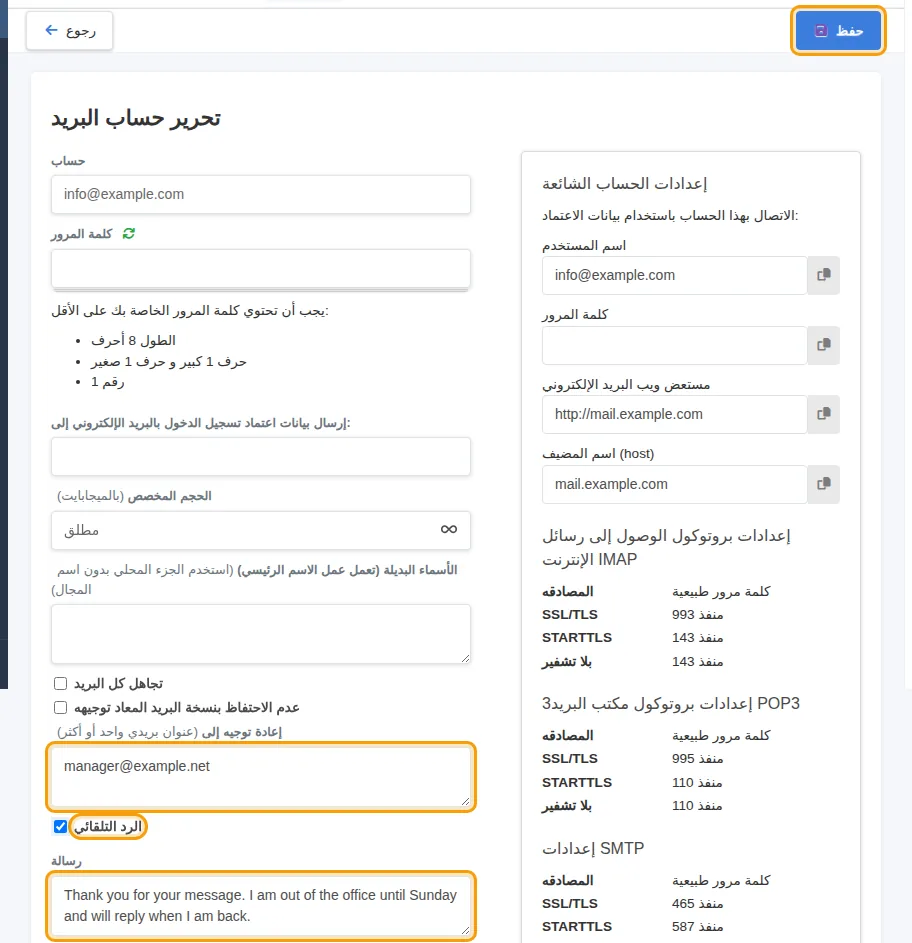Click the IMAP STARTTLS port منفذ 143
The width and height of the screenshot is (912, 943).
(x=698, y=637)
